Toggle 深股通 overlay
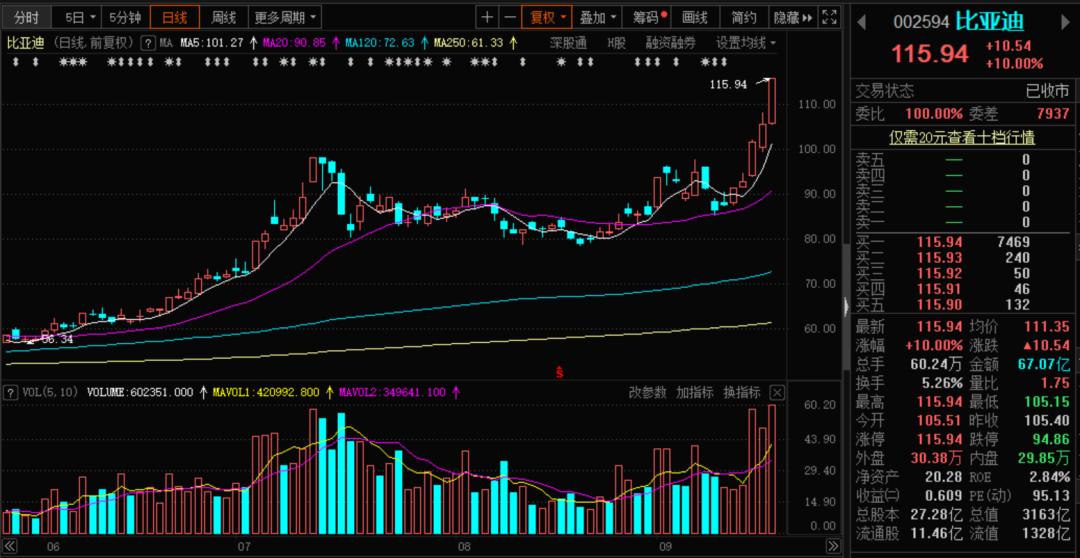Image resolution: width=1080 pixels, height=558 pixels. pyautogui.click(x=568, y=43)
